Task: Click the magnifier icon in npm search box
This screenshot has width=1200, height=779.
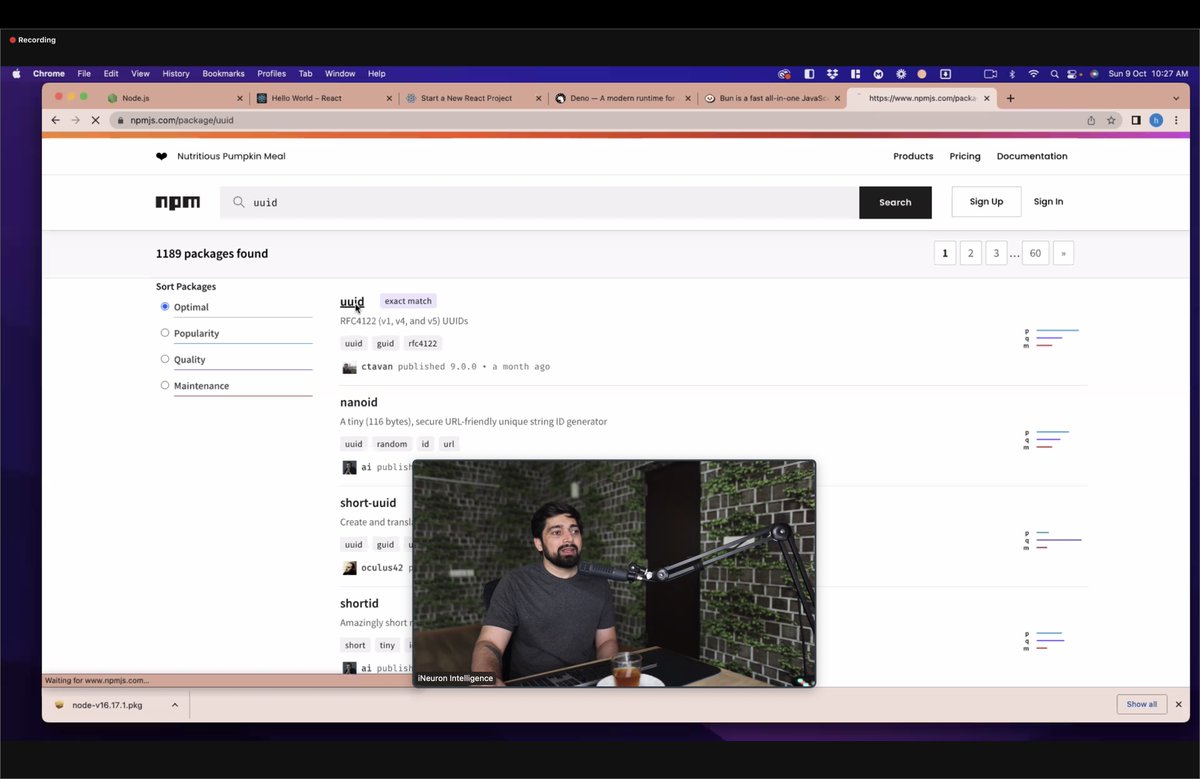Action: (239, 202)
